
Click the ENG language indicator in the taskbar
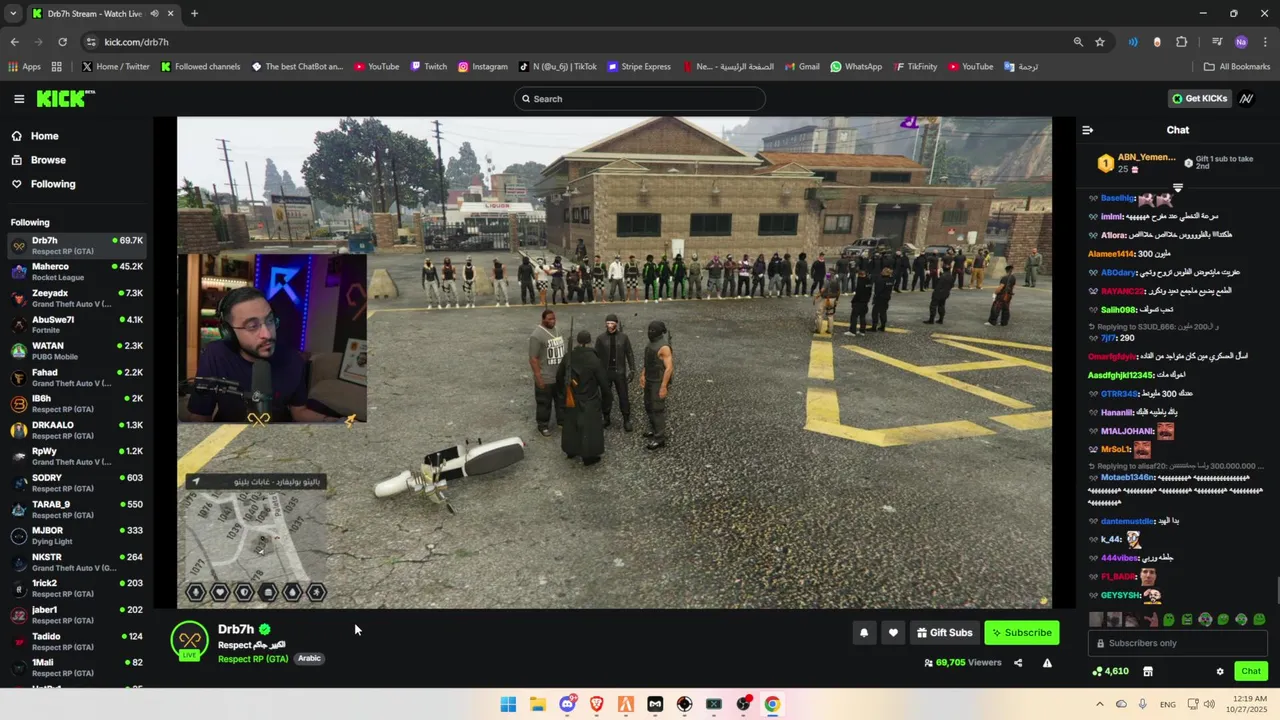(x=1168, y=704)
